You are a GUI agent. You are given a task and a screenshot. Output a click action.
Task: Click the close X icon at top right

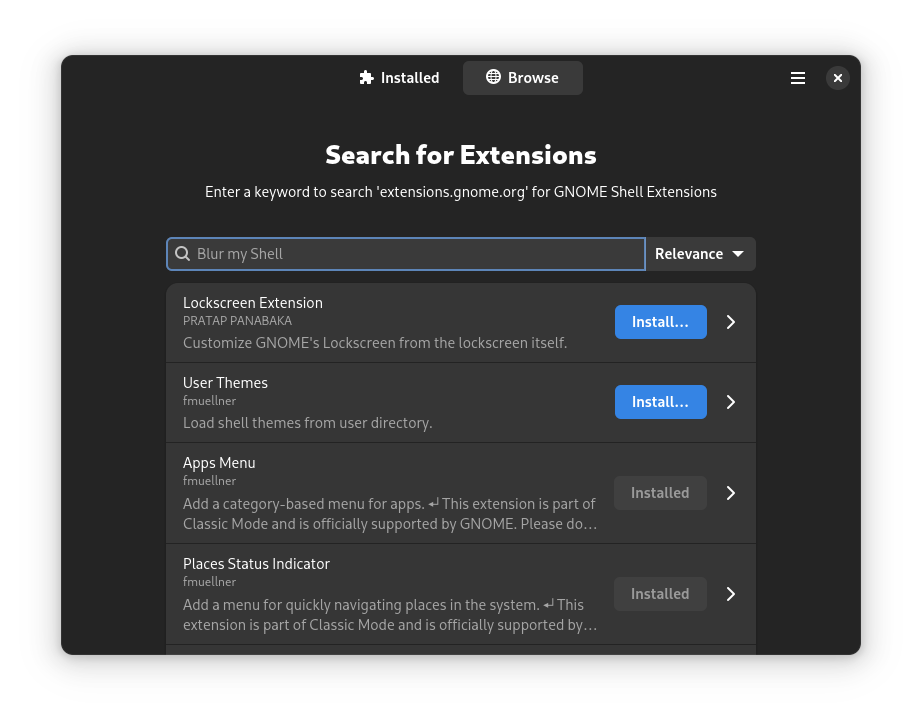tap(838, 77)
